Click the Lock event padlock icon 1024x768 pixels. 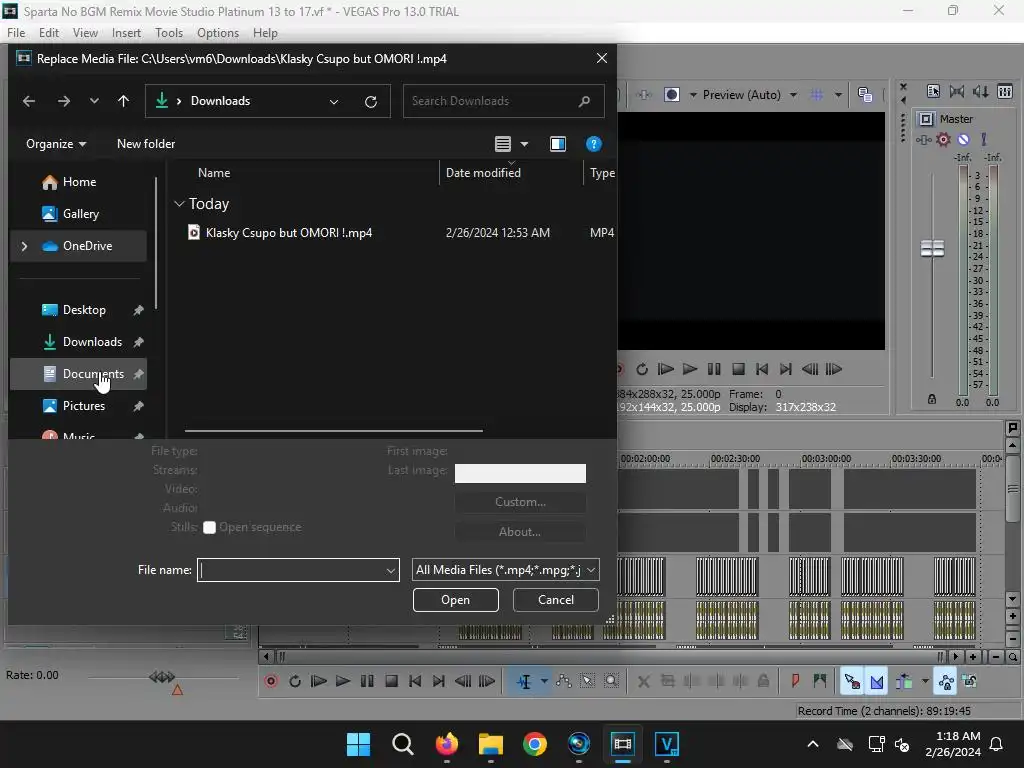(763, 681)
